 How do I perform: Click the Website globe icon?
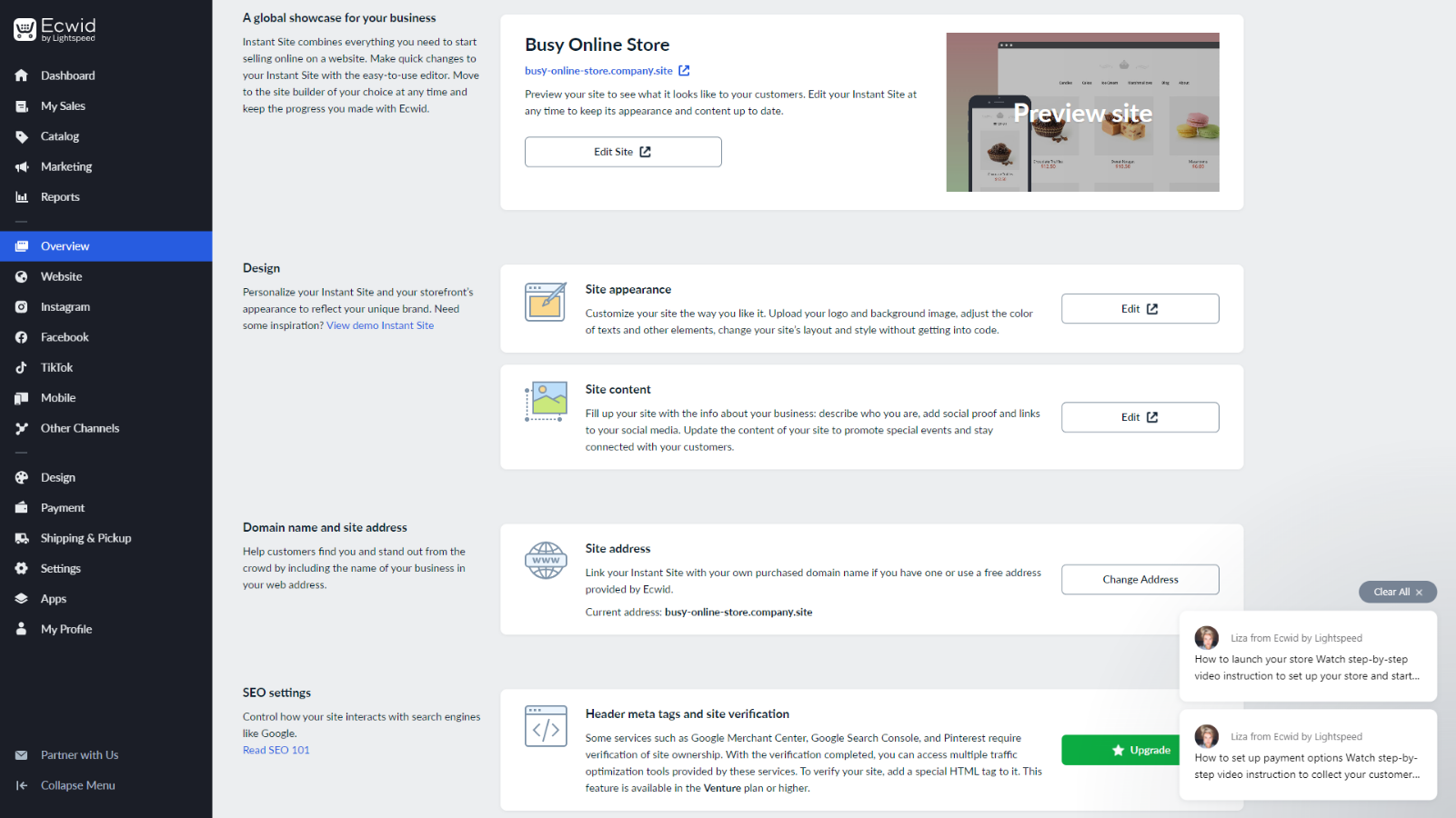pos(22,276)
